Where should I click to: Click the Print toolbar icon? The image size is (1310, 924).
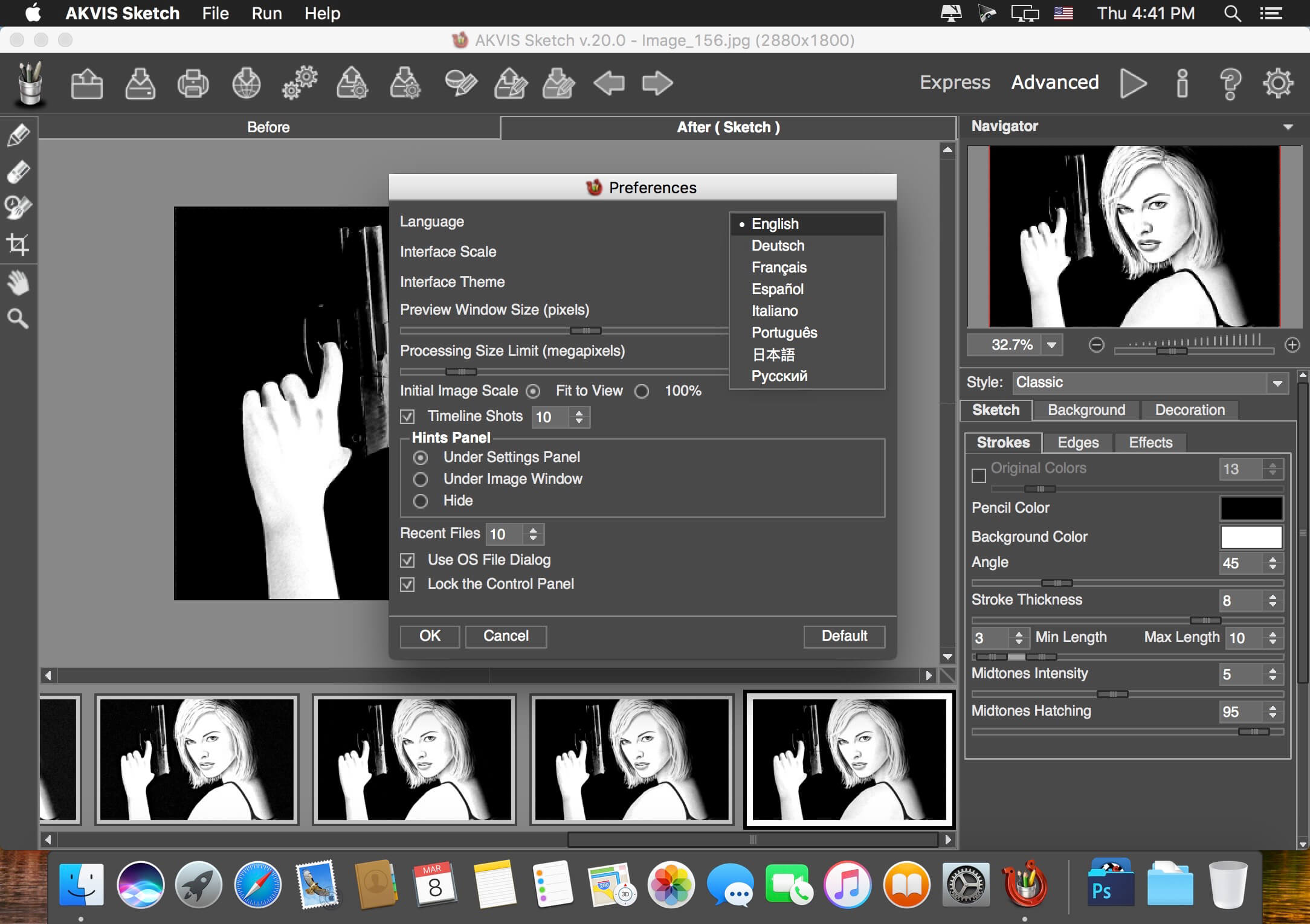[193, 83]
